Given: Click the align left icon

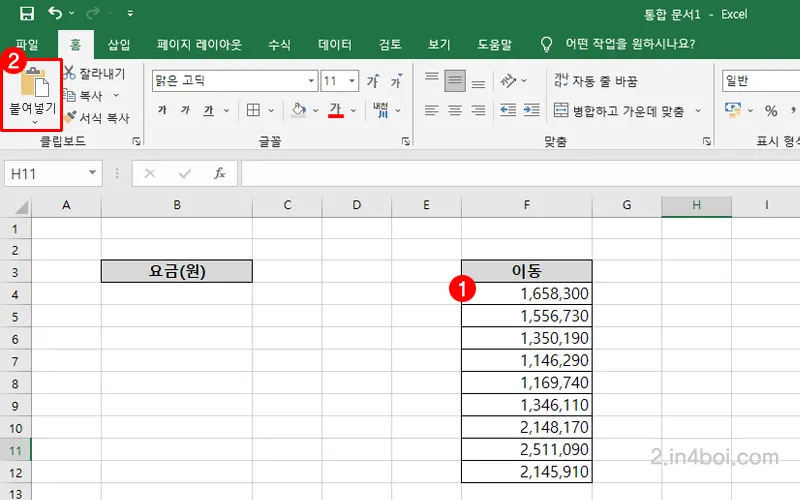Looking at the screenshot, I should [432, 110].
